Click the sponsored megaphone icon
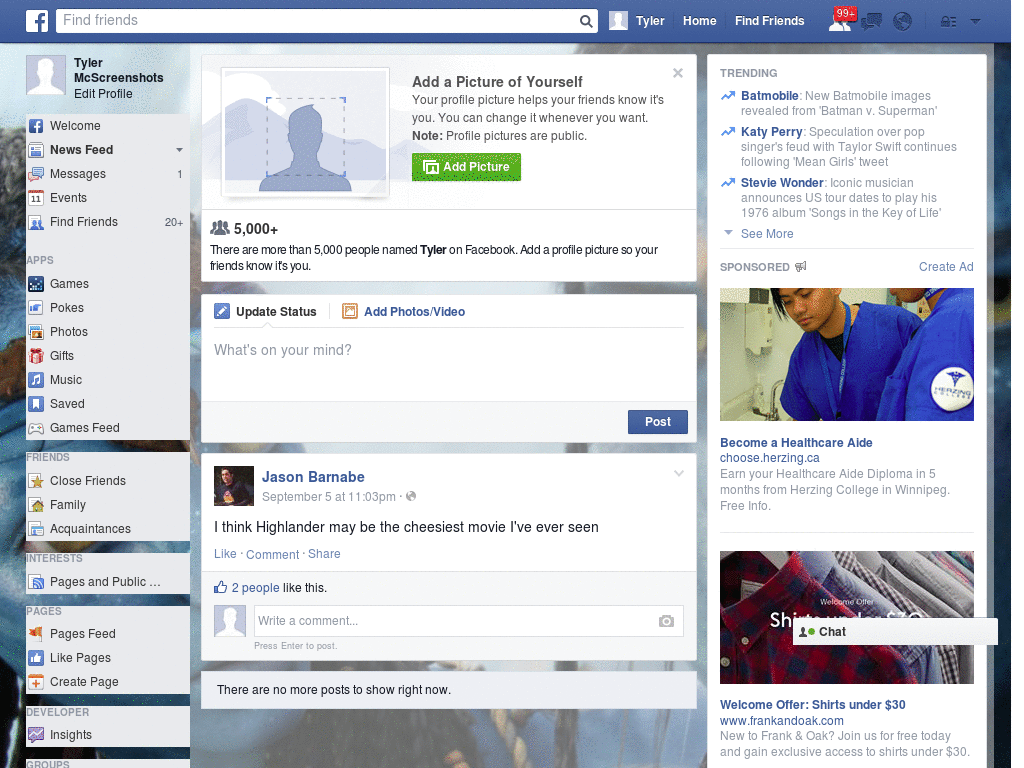 tap(801, 266)
